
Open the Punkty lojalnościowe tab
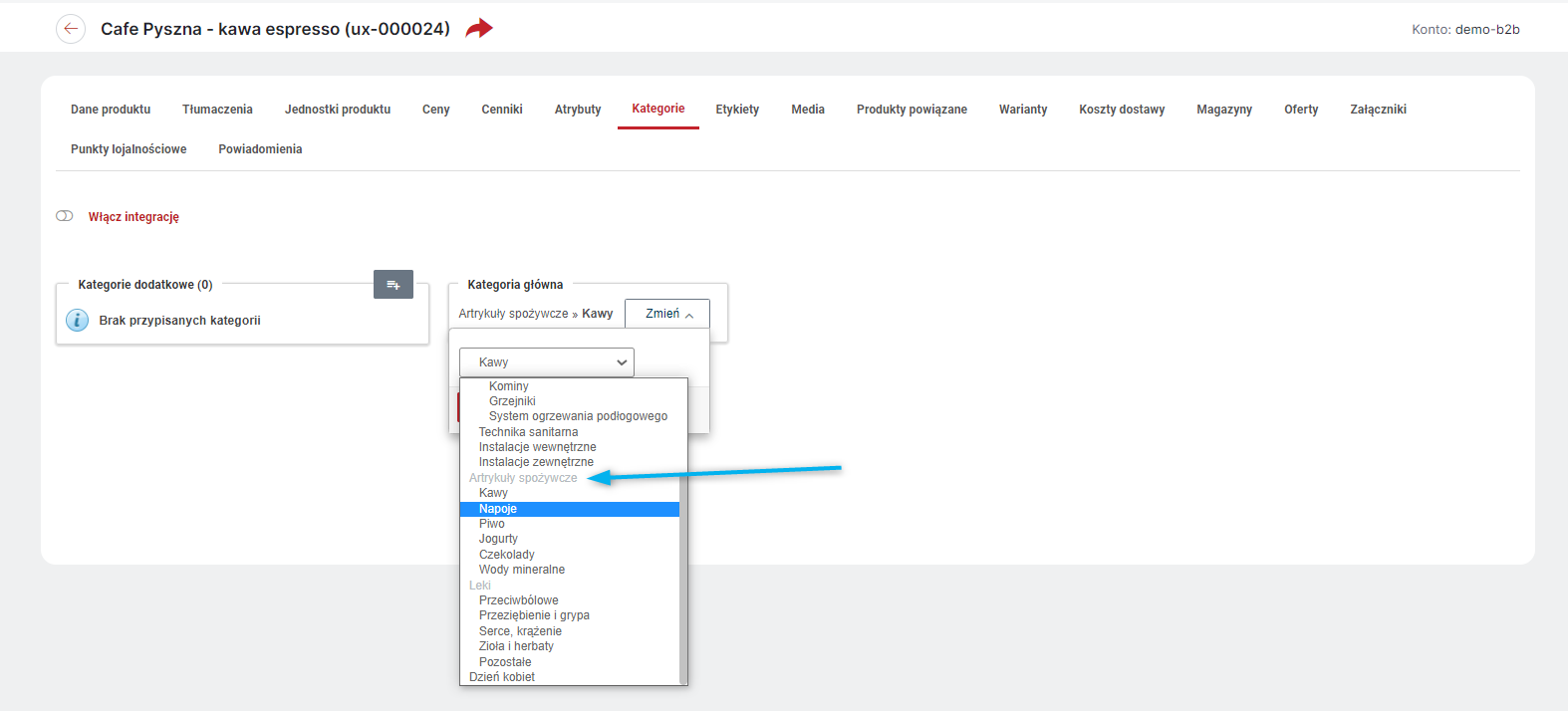point(129,149)
